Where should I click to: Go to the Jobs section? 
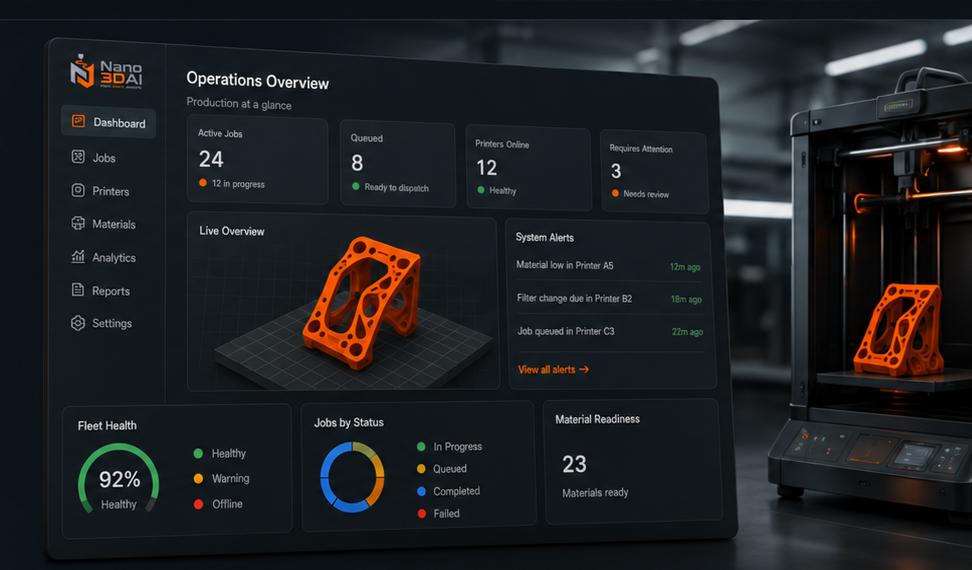[104, 158]
